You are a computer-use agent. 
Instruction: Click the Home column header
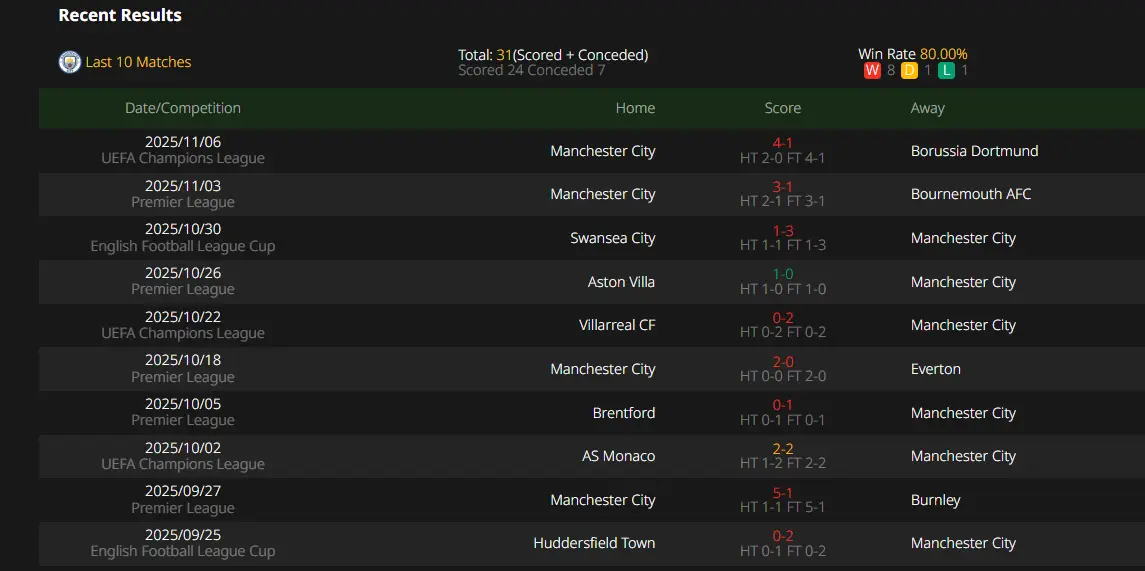635,108
